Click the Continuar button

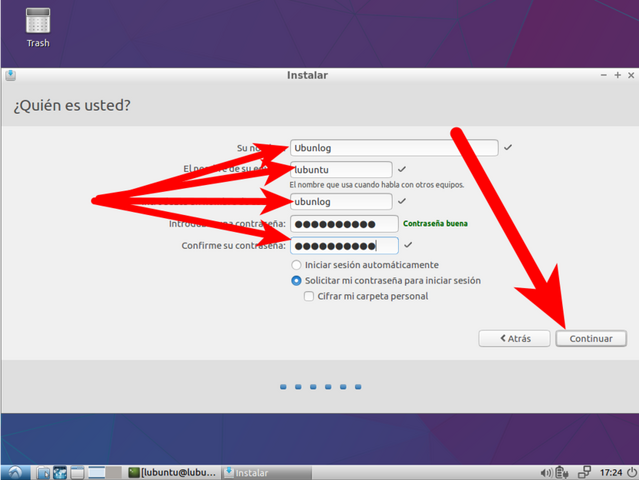tap(591, 339)
